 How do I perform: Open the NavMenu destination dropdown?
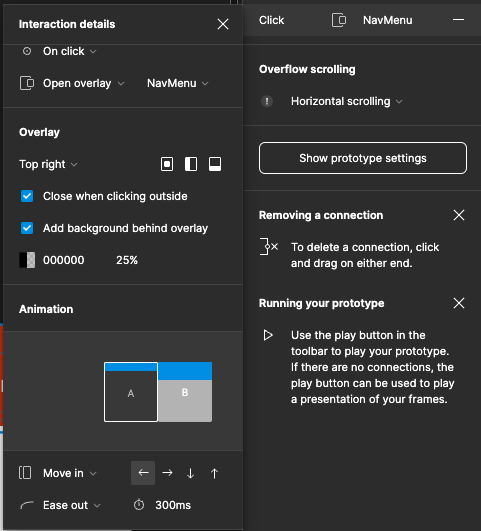click(x=177, y=83)
